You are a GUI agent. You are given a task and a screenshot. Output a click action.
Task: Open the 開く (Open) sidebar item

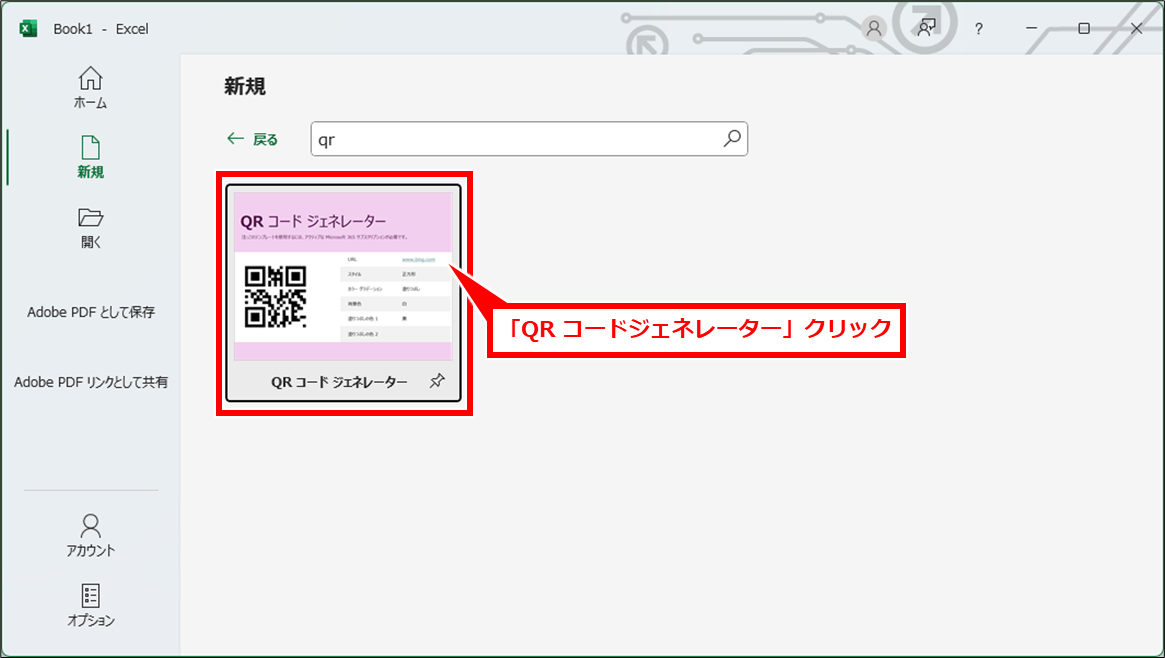tap(91, 227)
